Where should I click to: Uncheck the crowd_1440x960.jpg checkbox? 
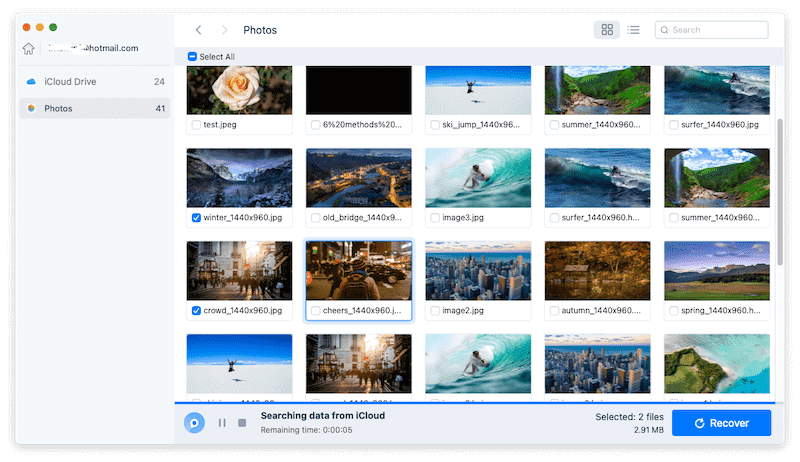pyautogui.click(x=196, y=311)
